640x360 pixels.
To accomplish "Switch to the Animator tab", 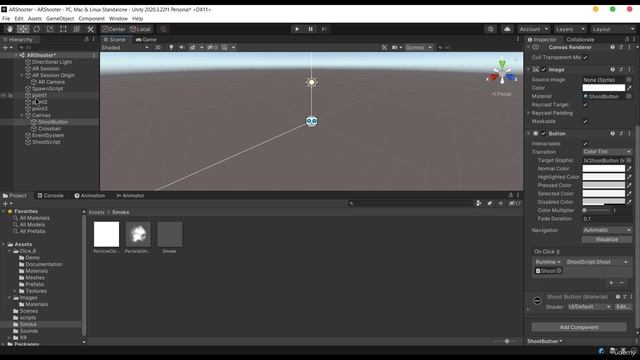I will point(130,196).
